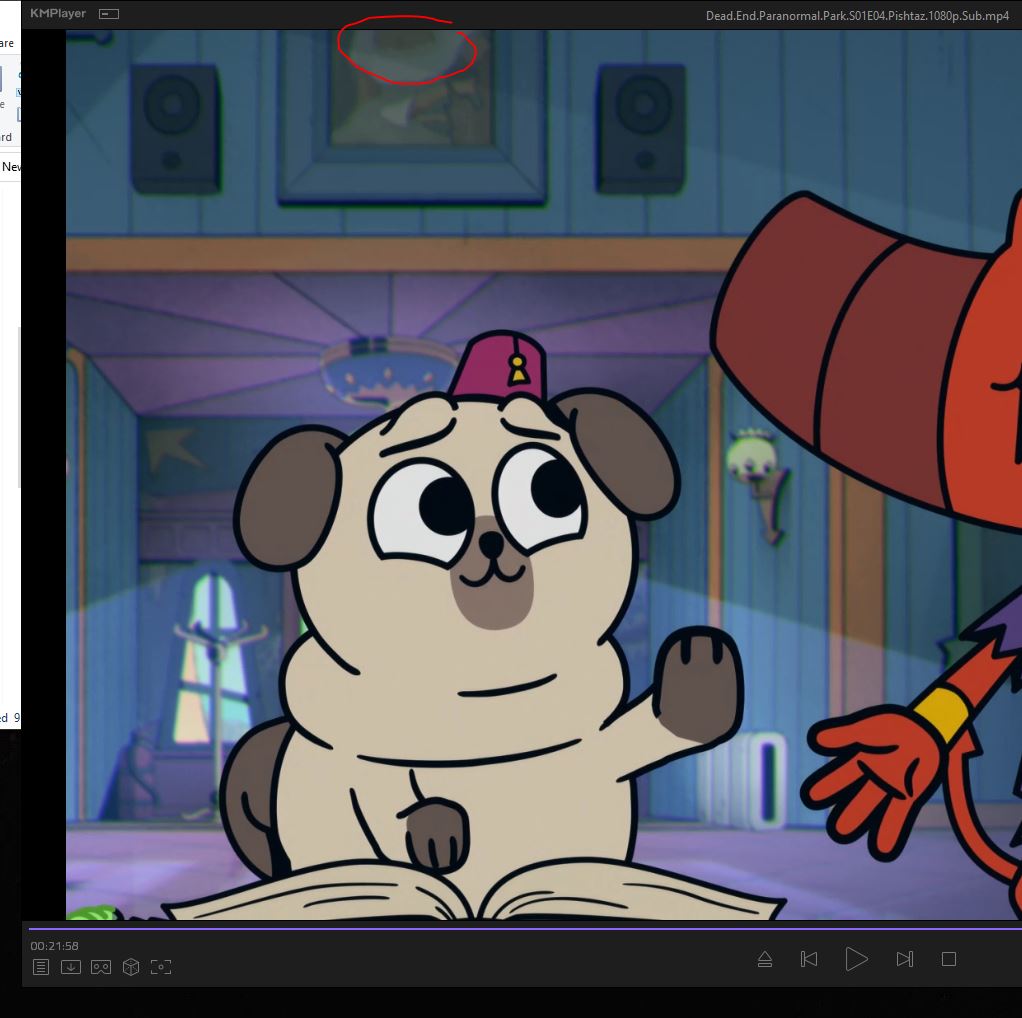This screenshot has width=1022, height=1018.
Task: Click the download video icon
Action: point(70,967)
